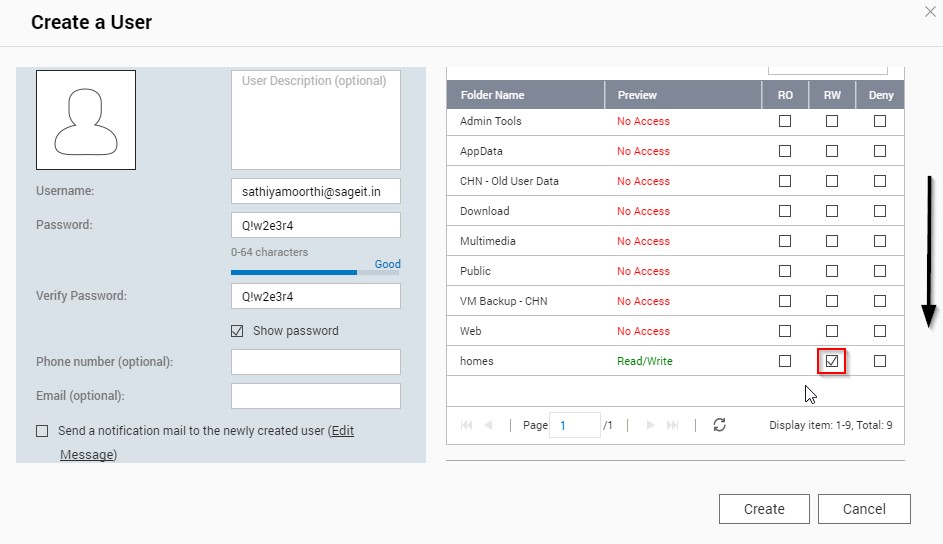Screen dimensions: 943x544
Task: Check RW permission for Multimedia folder
Action: click(x=832, y=241)
